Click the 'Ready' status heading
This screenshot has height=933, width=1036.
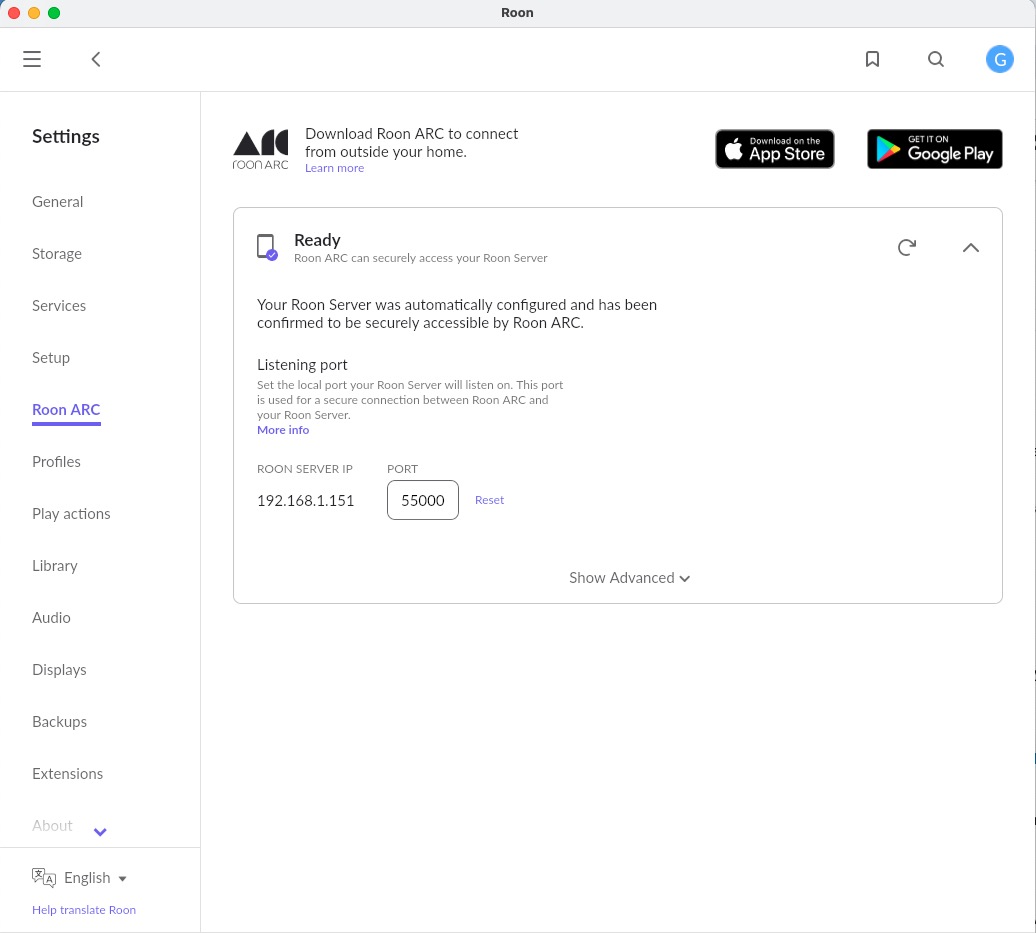point(317,240)
